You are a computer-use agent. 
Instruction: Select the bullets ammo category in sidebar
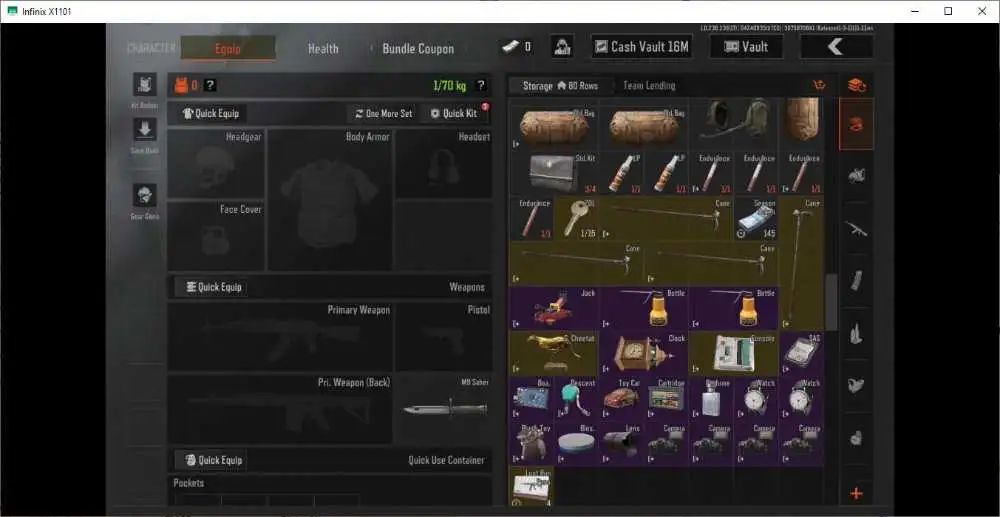(x=856, y=333)
